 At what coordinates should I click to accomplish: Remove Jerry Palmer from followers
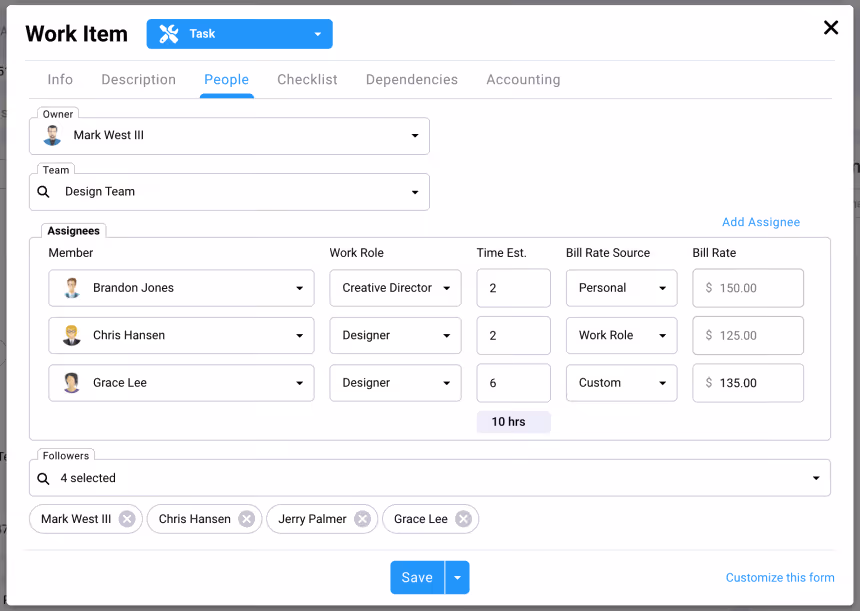pyautogui.click(x=362, y=519)
